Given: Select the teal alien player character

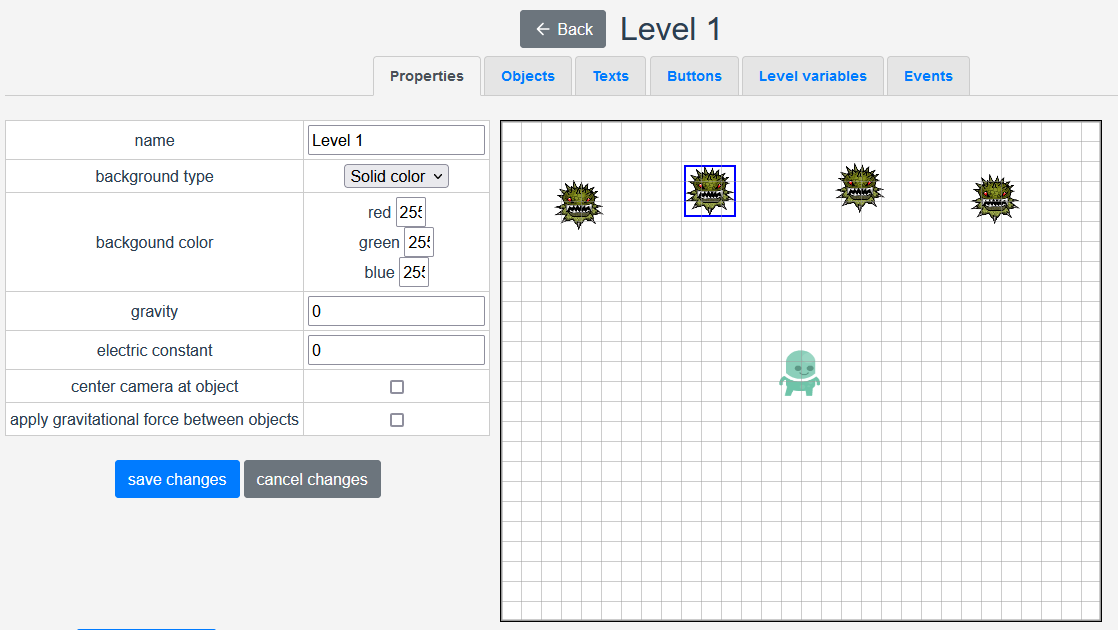Looking at the screenshot, I should coord(800,373).
